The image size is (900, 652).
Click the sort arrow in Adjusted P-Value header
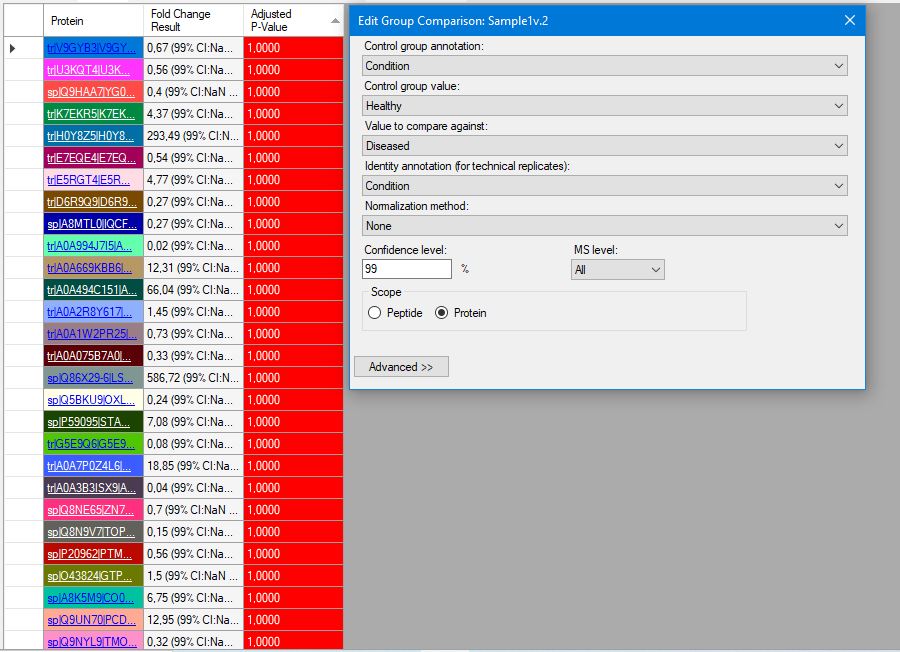coord(335,20)
